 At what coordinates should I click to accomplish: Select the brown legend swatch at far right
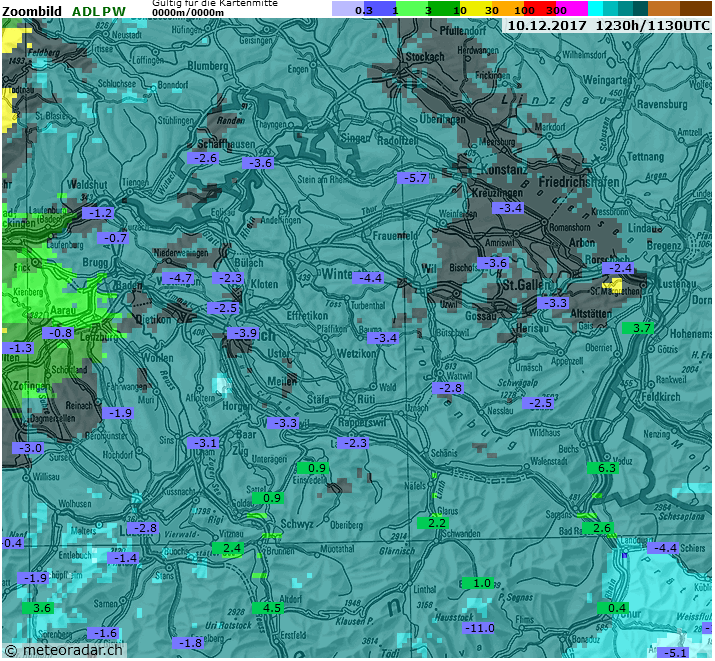click(695, 9)
